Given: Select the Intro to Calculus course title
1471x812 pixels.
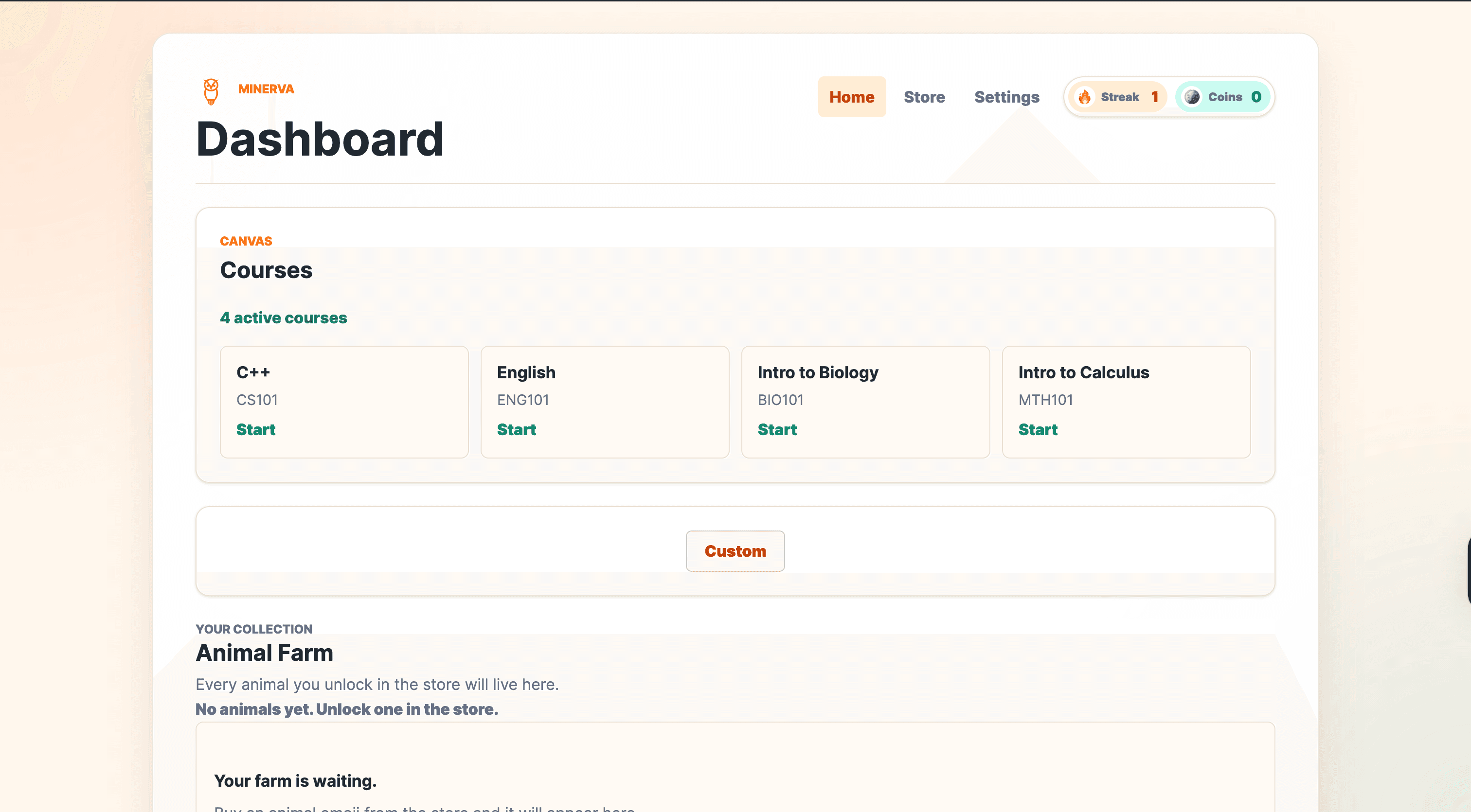Looking at the screenshot, I should point(1083,372).
